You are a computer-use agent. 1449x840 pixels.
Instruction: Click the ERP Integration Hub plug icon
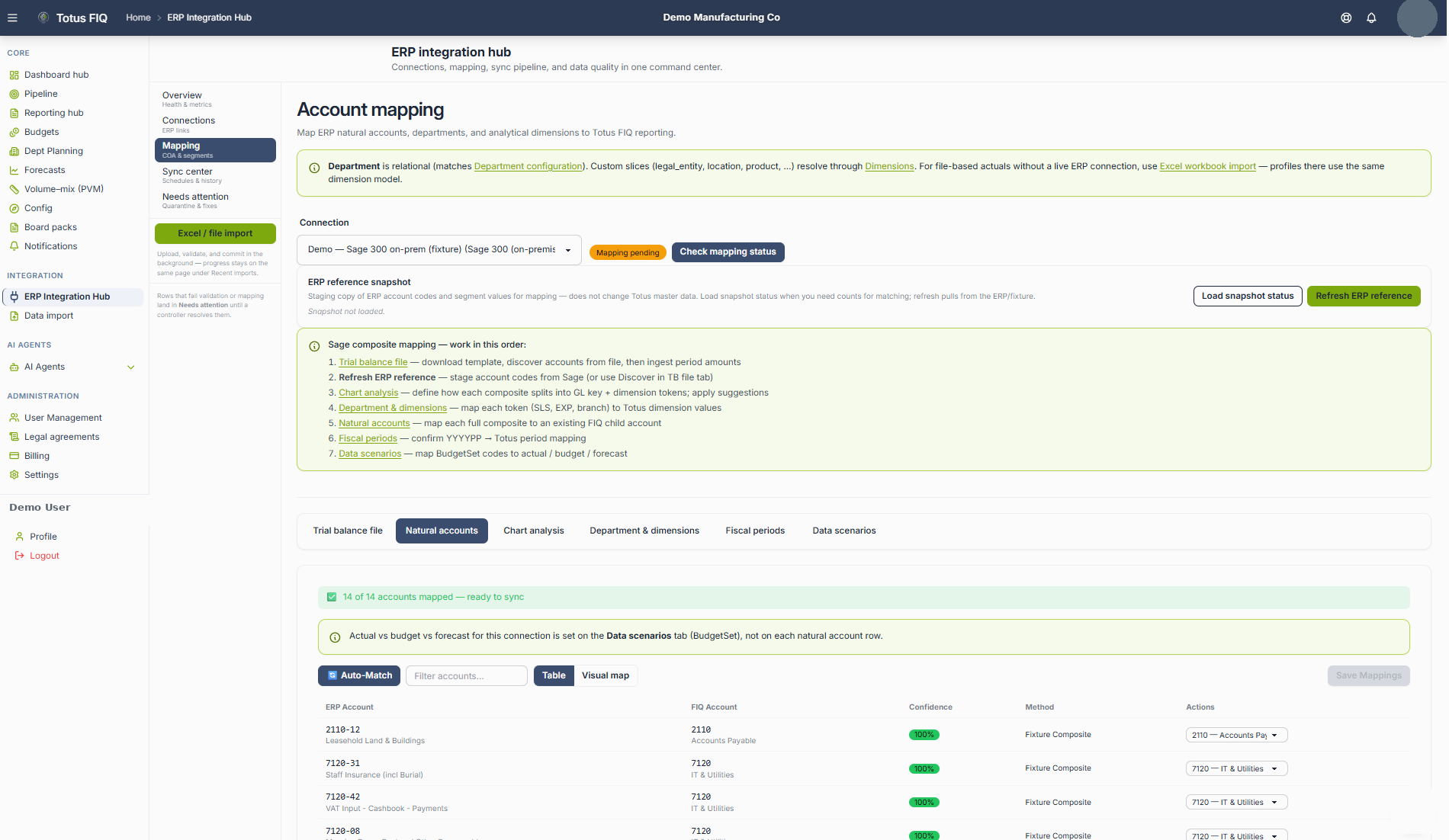[14, 297]
